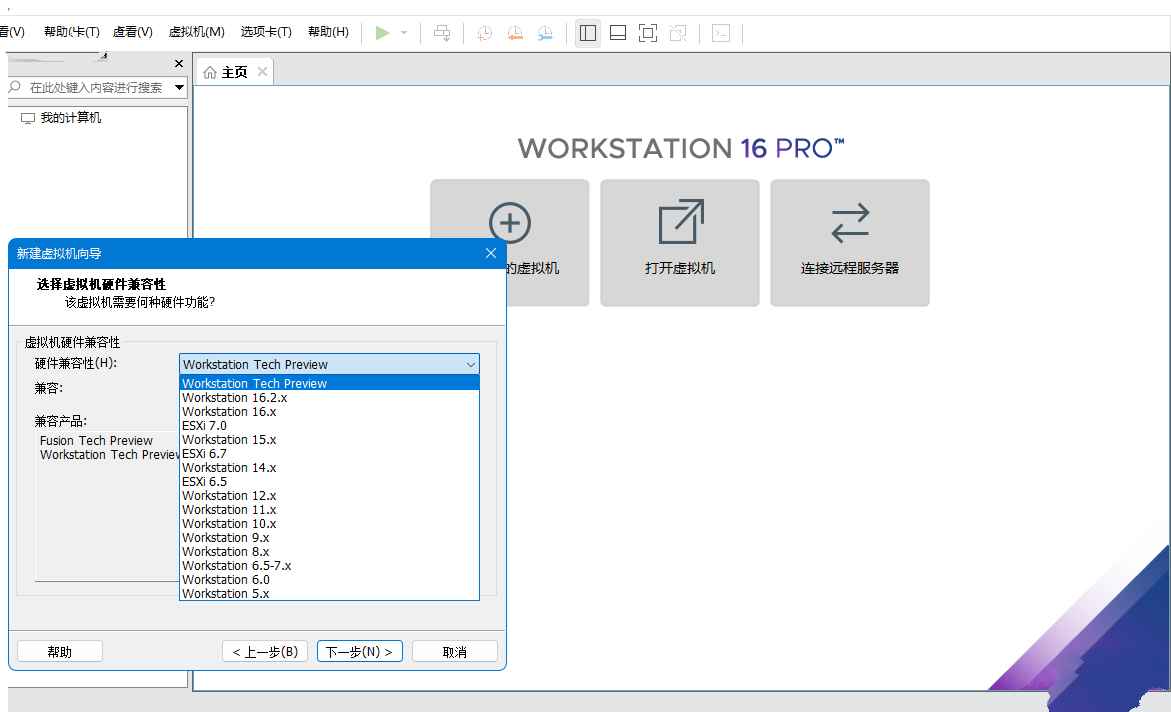The height and width of the screenshot is (712, 1171).
Task: Click the 下一步(N) button in the wizard
Action: pos(359,650)
